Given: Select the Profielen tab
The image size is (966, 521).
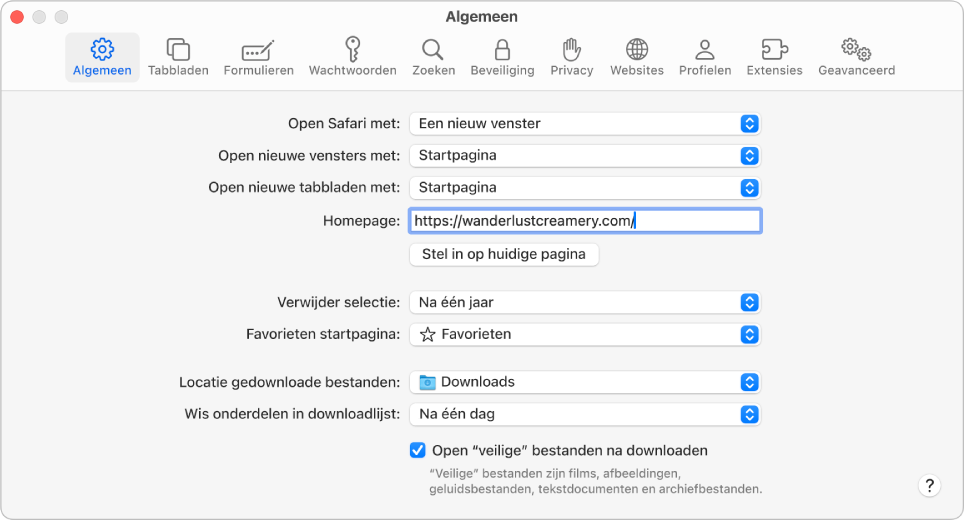Looking at the screenshot, I should (705, 57).
